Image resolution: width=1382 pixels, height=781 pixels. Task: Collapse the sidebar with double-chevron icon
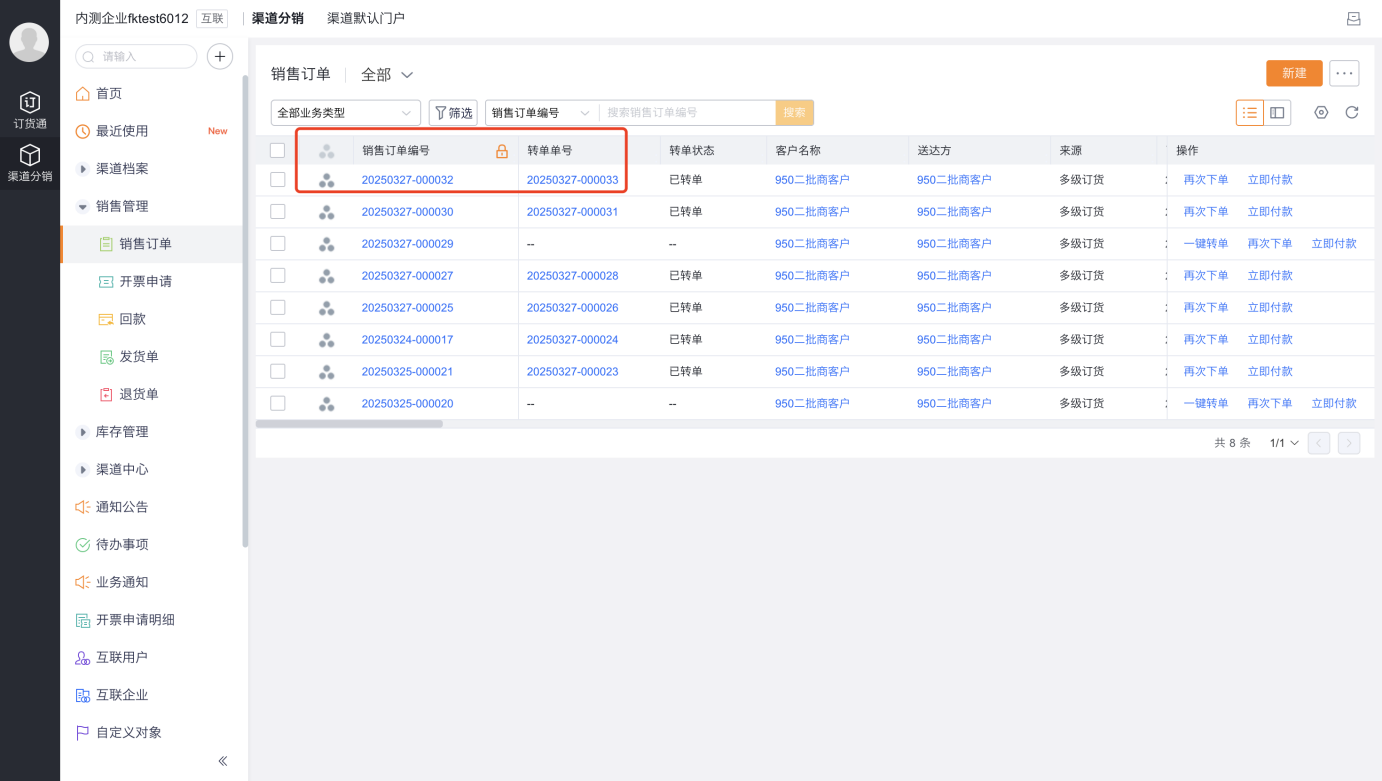tap(223, 761)
